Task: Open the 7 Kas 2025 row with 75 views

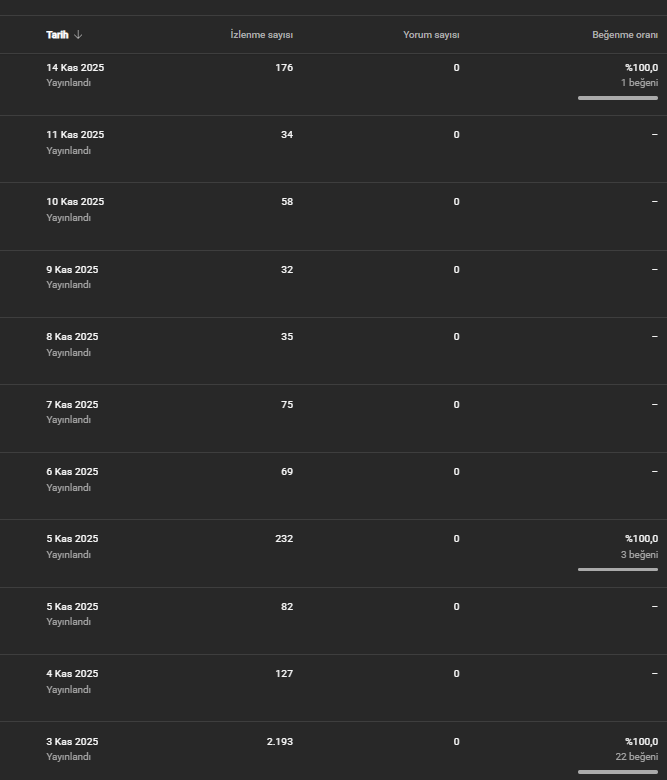Action: tap(333, 418)
